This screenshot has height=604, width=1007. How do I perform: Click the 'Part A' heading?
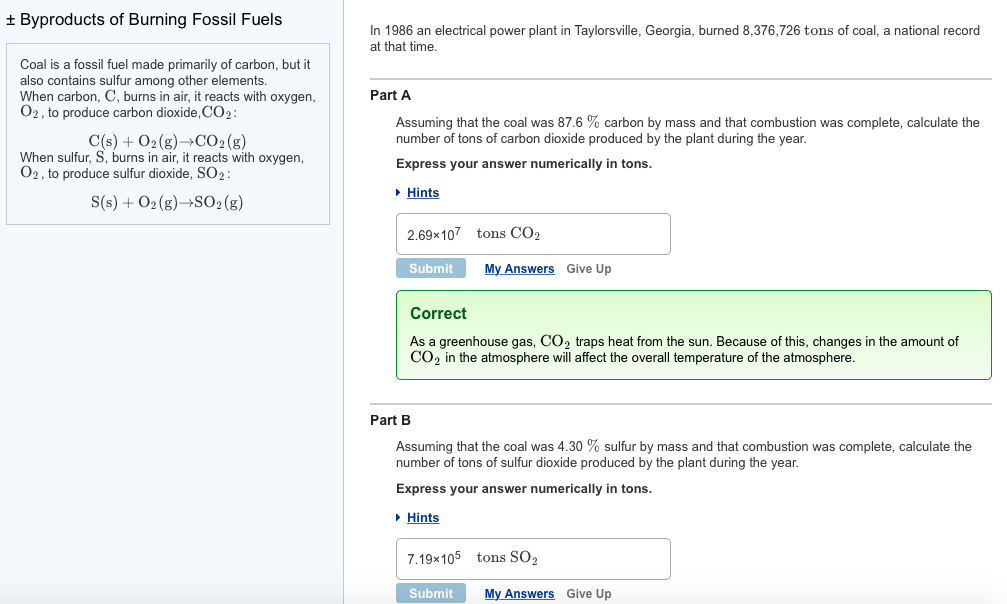[390, 95]
